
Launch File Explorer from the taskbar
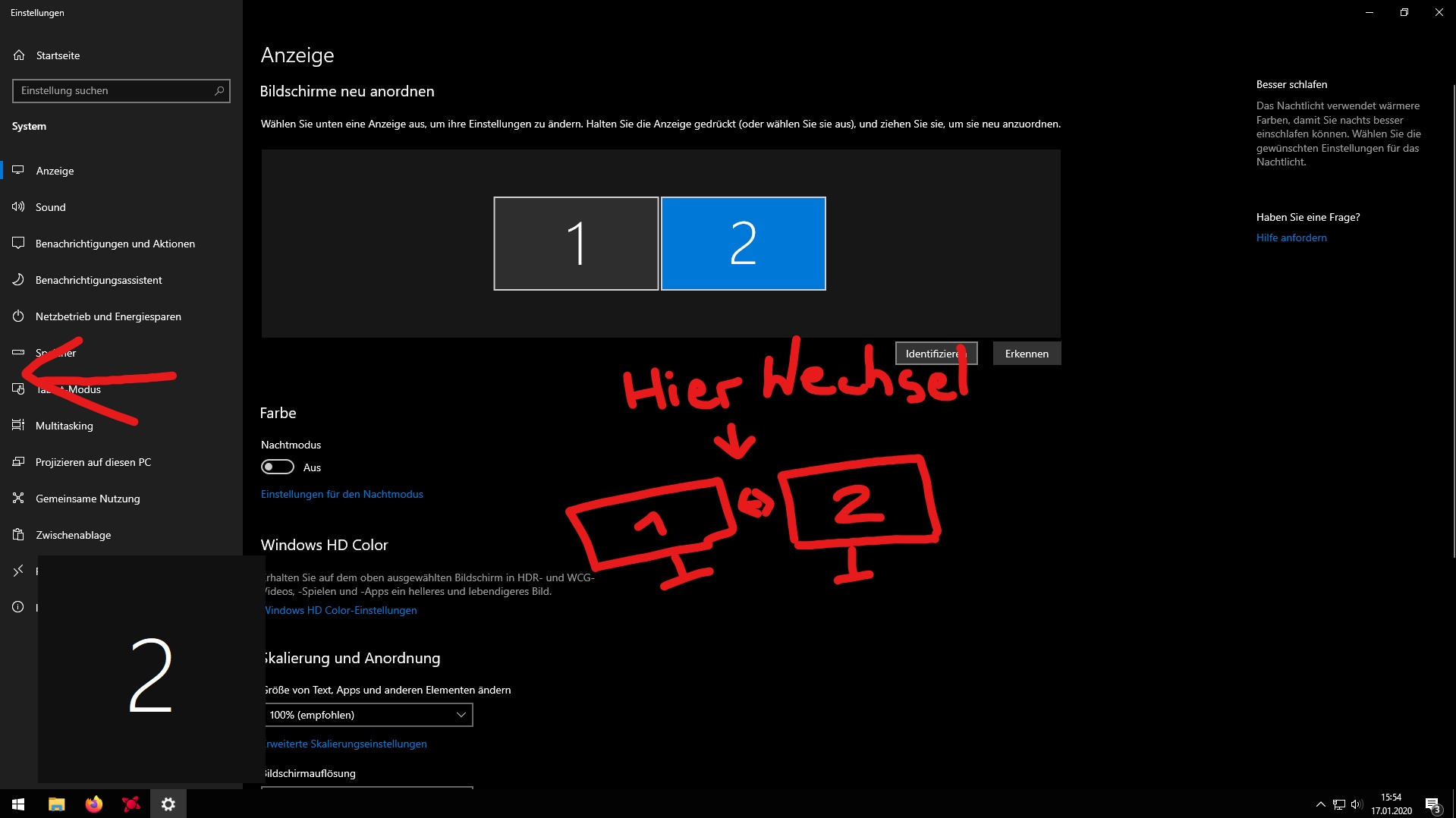pyautogui.click(x=56, y=804)
